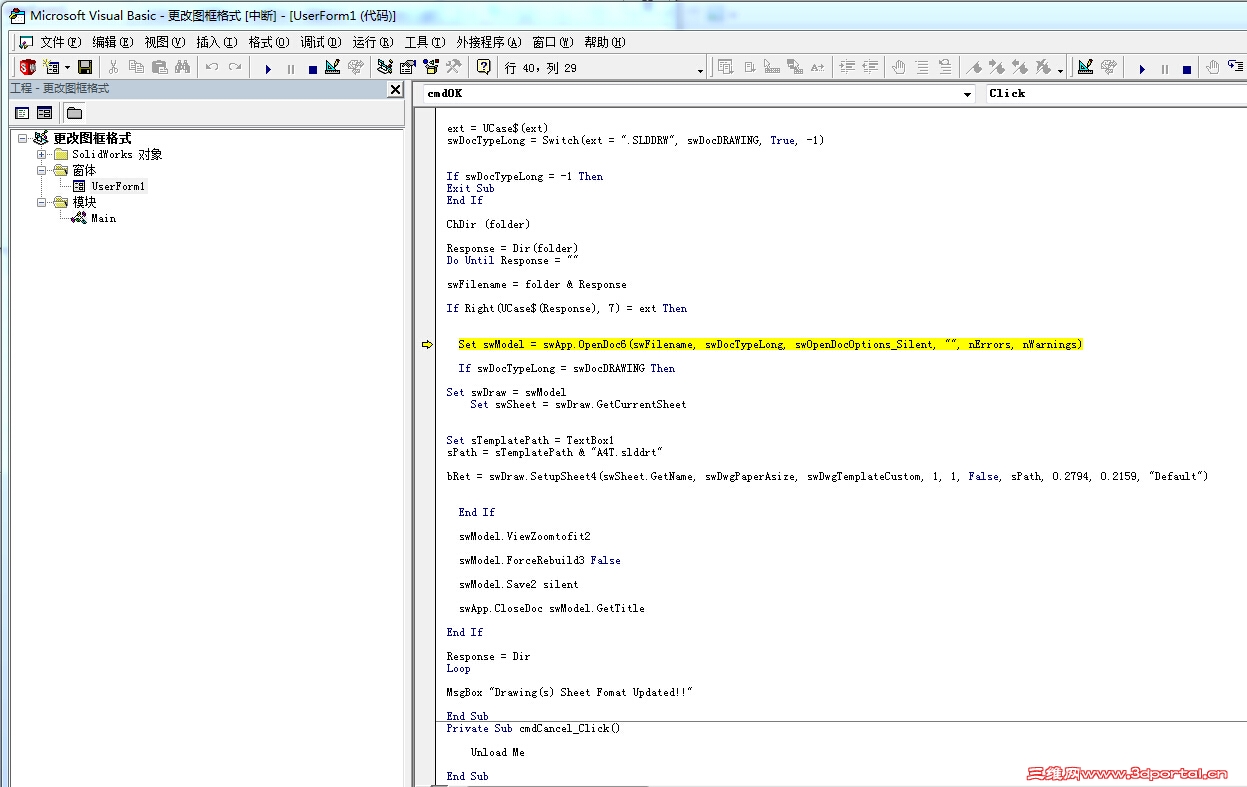The height and width of the screenshot is (787, 1247).
Task: Open the 视图(V) menu
Action: click(x=164, y=42)
